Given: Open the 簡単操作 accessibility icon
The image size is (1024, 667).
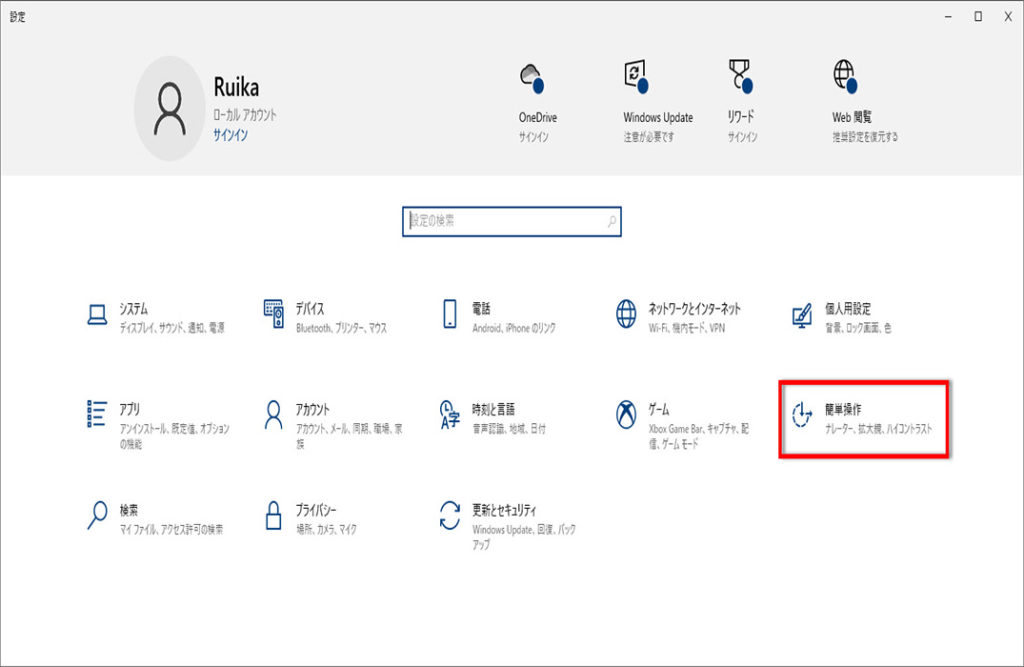Looking at the screenshot, I should pyautogui.click(x=802, y=415).
